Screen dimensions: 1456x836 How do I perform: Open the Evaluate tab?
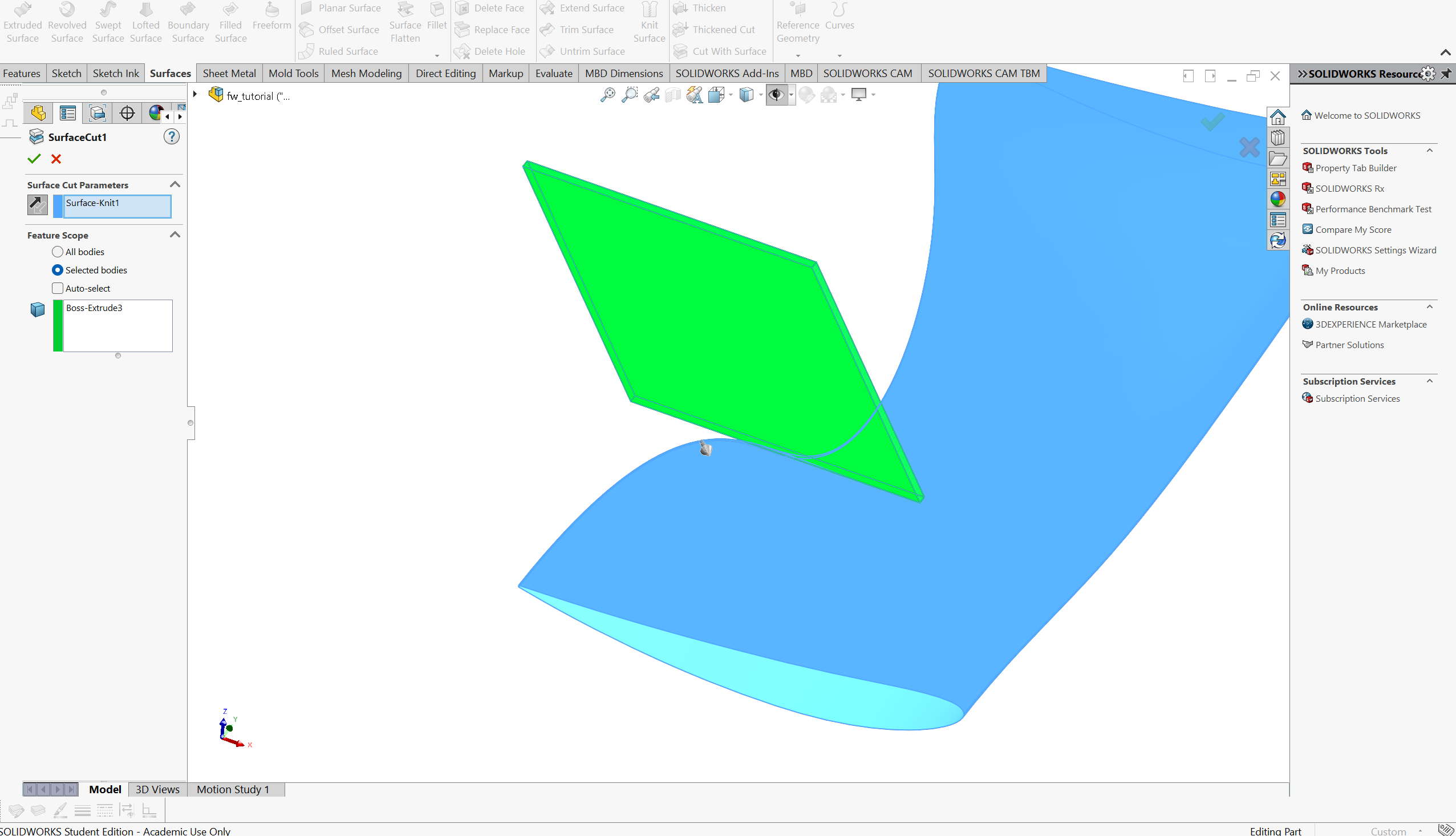[x=553, y=74]
